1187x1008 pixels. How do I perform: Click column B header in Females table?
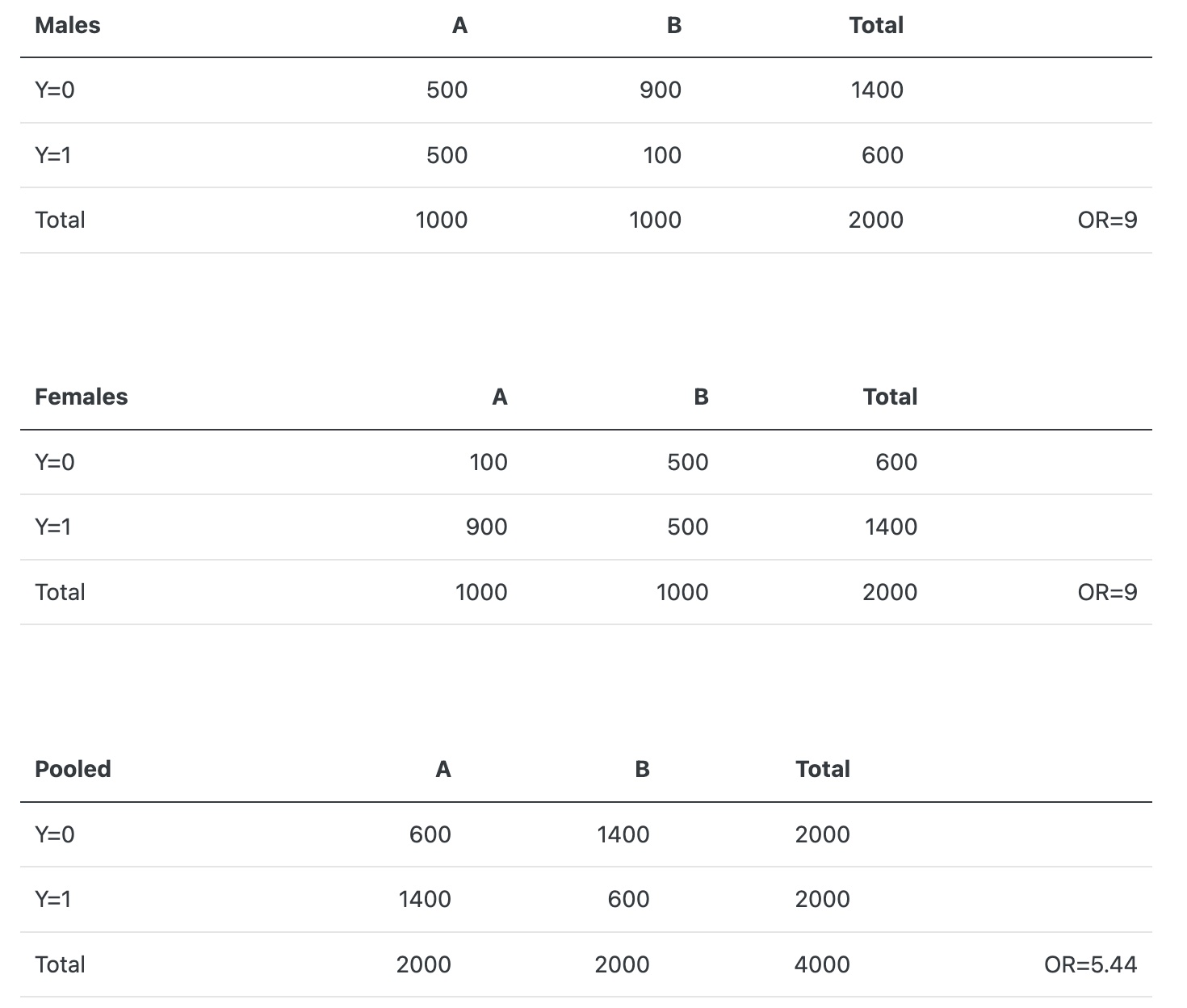click(x=701, y=397)
